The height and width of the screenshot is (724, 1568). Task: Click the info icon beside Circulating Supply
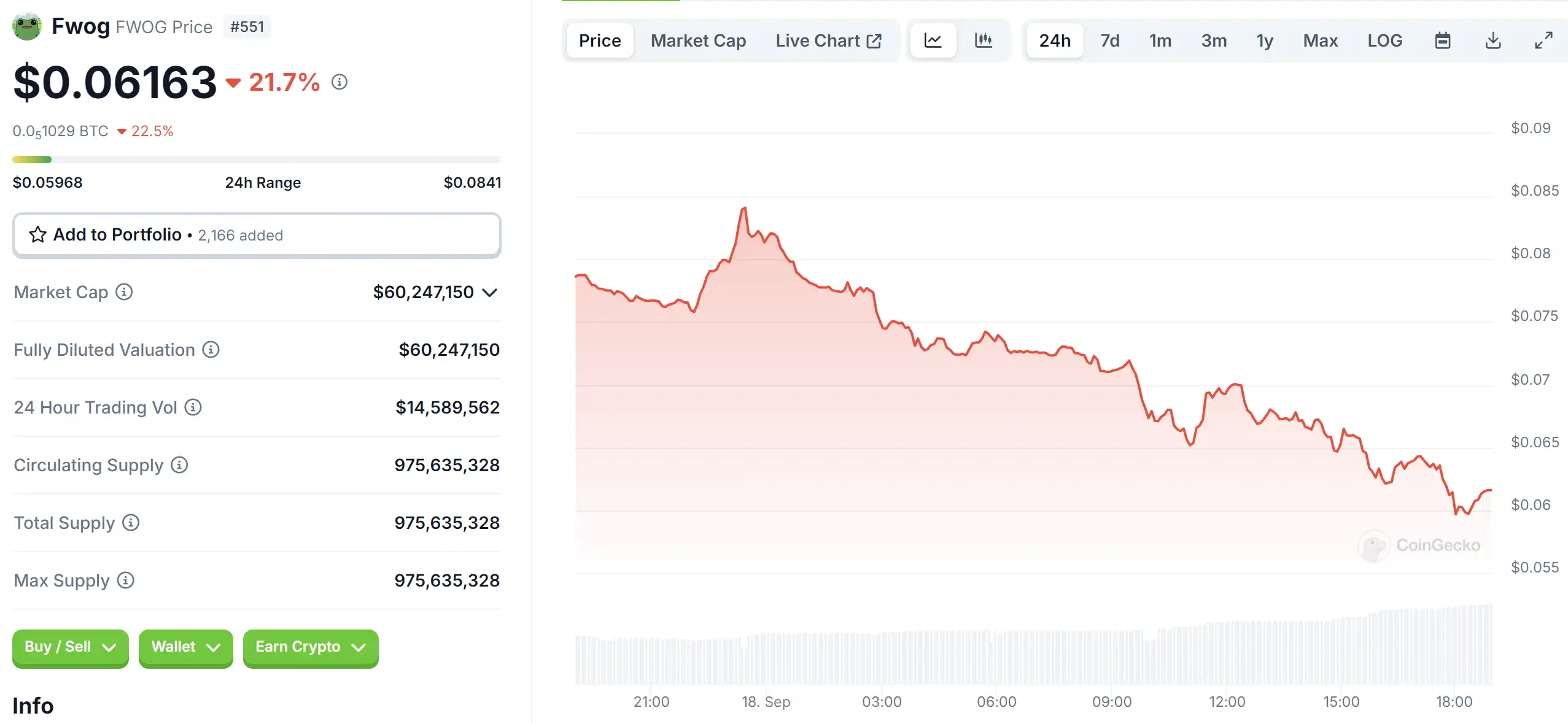click(x=179, y=465)
